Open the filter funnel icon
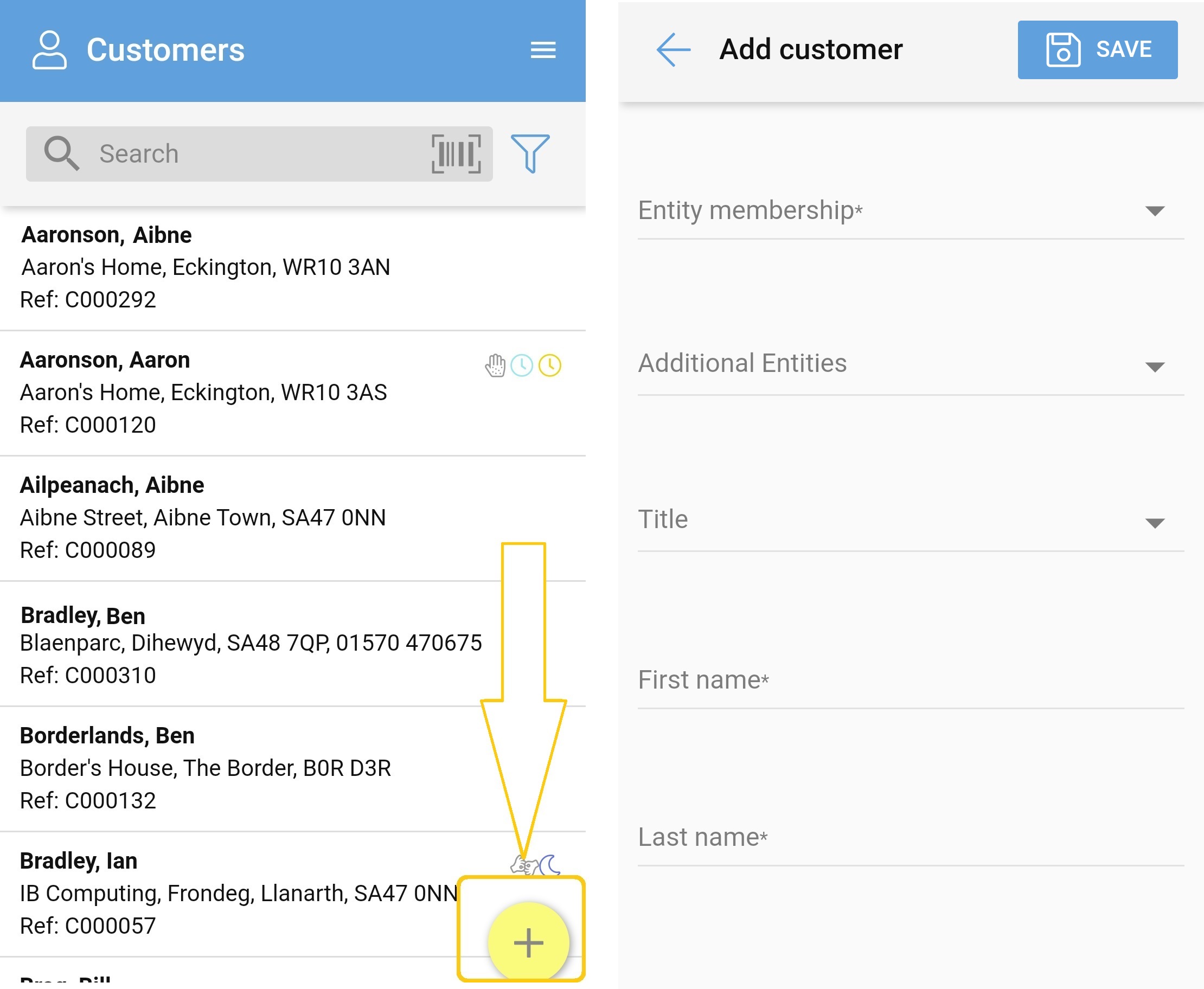 point(530,153)
